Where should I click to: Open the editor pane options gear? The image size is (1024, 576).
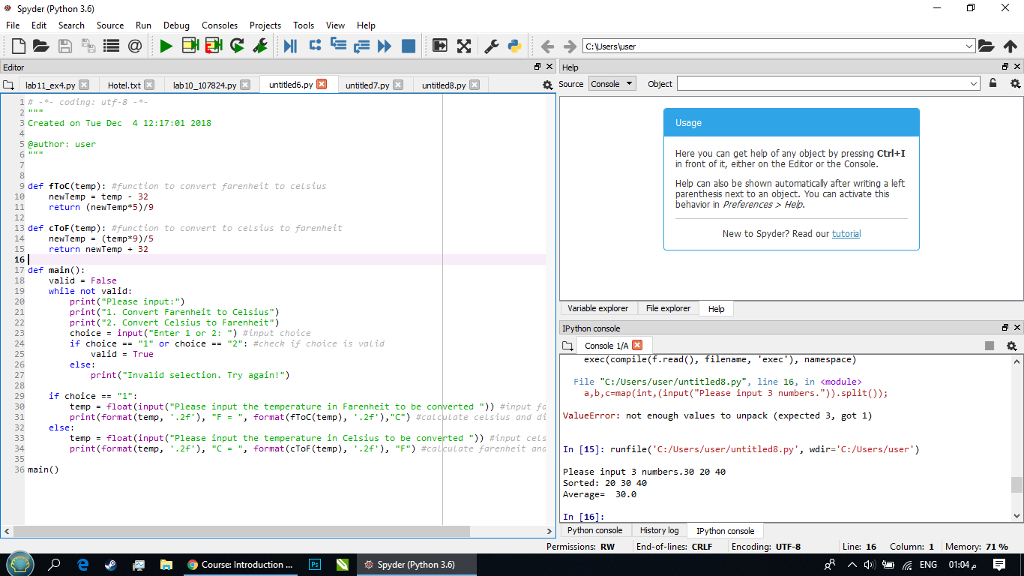click(x=547, y=85)
